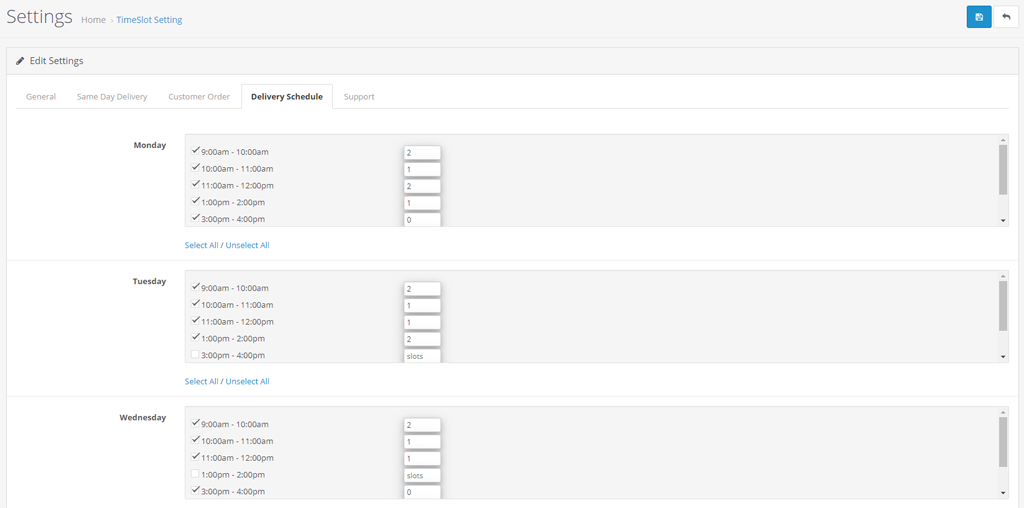The height and width of the screenshot is (508, 1024).
Task: Enable Wednesday 1:00pm - 2:00pm slot
Action: (x=195, y=474)
